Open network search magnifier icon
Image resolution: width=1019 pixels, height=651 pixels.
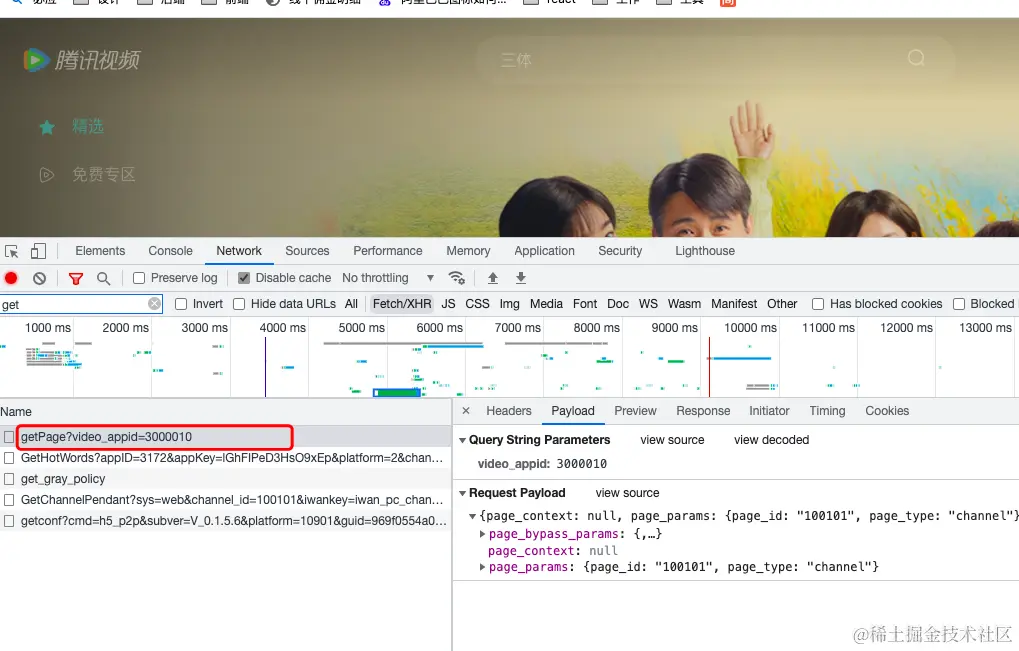pyautogui.click(x=103, y=279)
